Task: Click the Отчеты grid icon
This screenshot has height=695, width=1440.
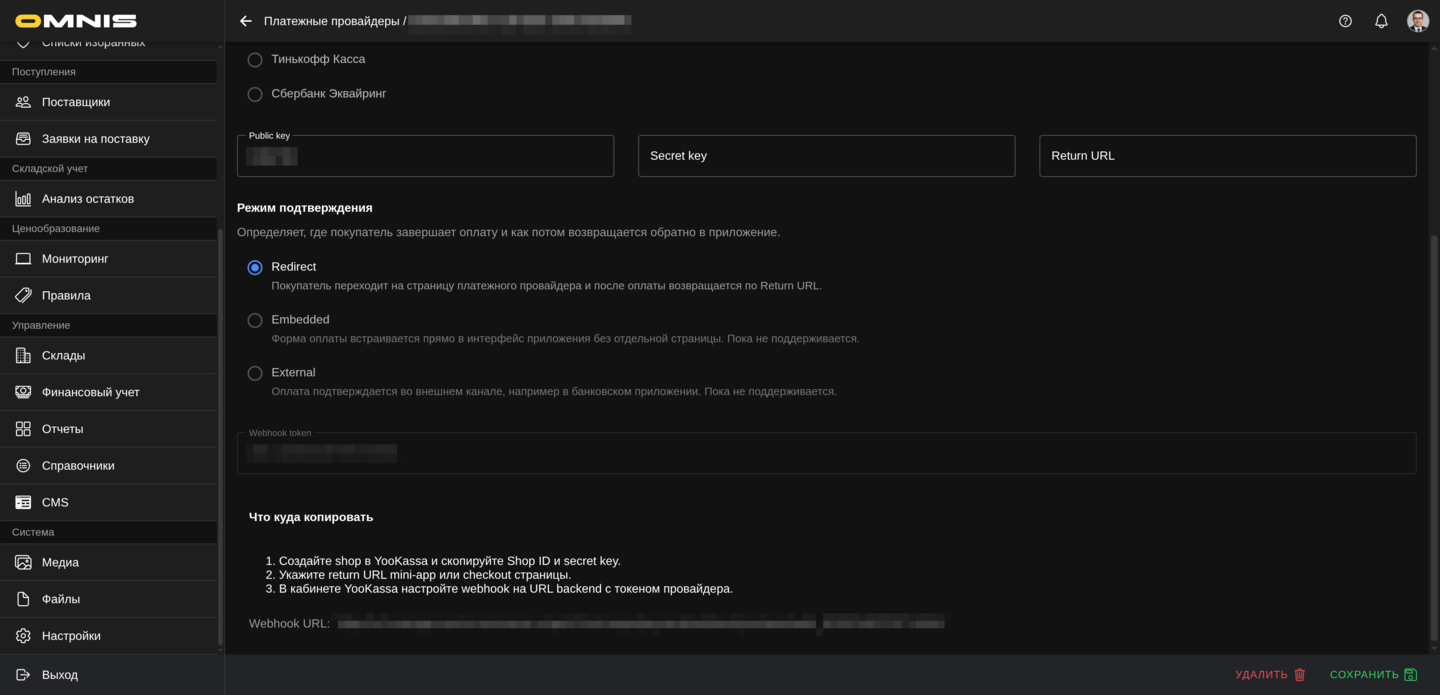Action: click(x=22, y=428)
